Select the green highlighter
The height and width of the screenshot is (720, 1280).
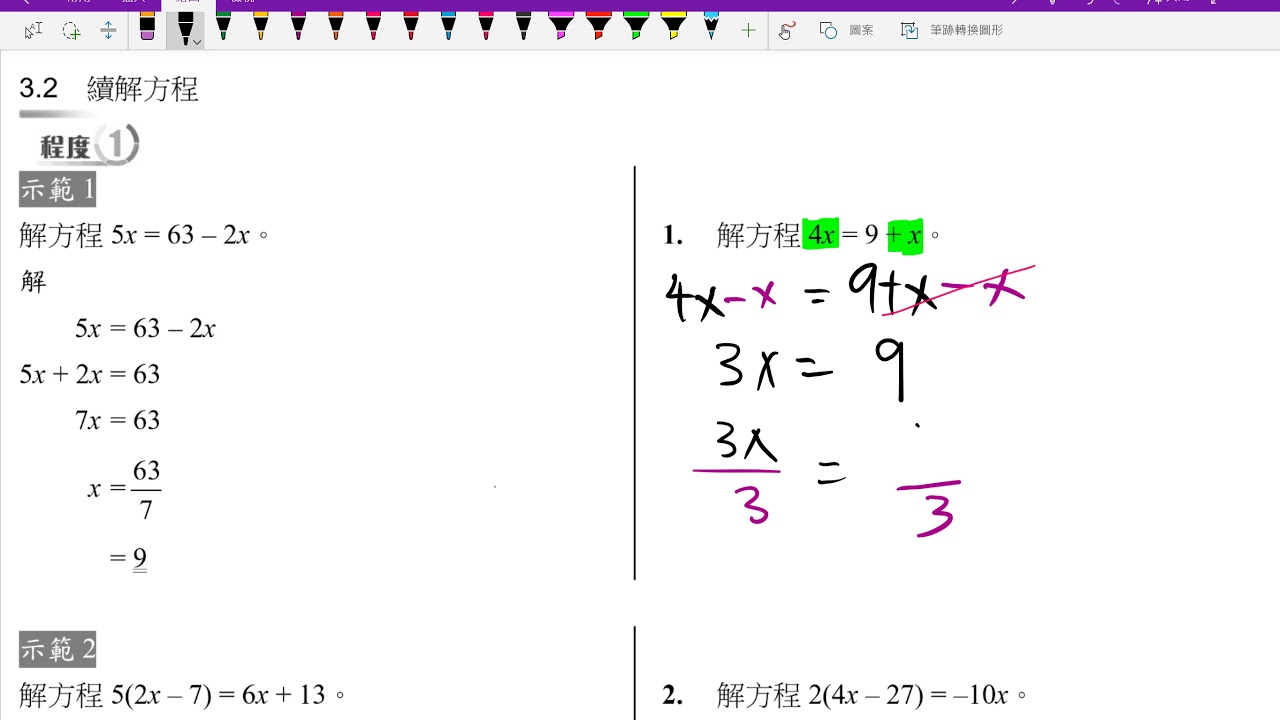pos(636,25)
